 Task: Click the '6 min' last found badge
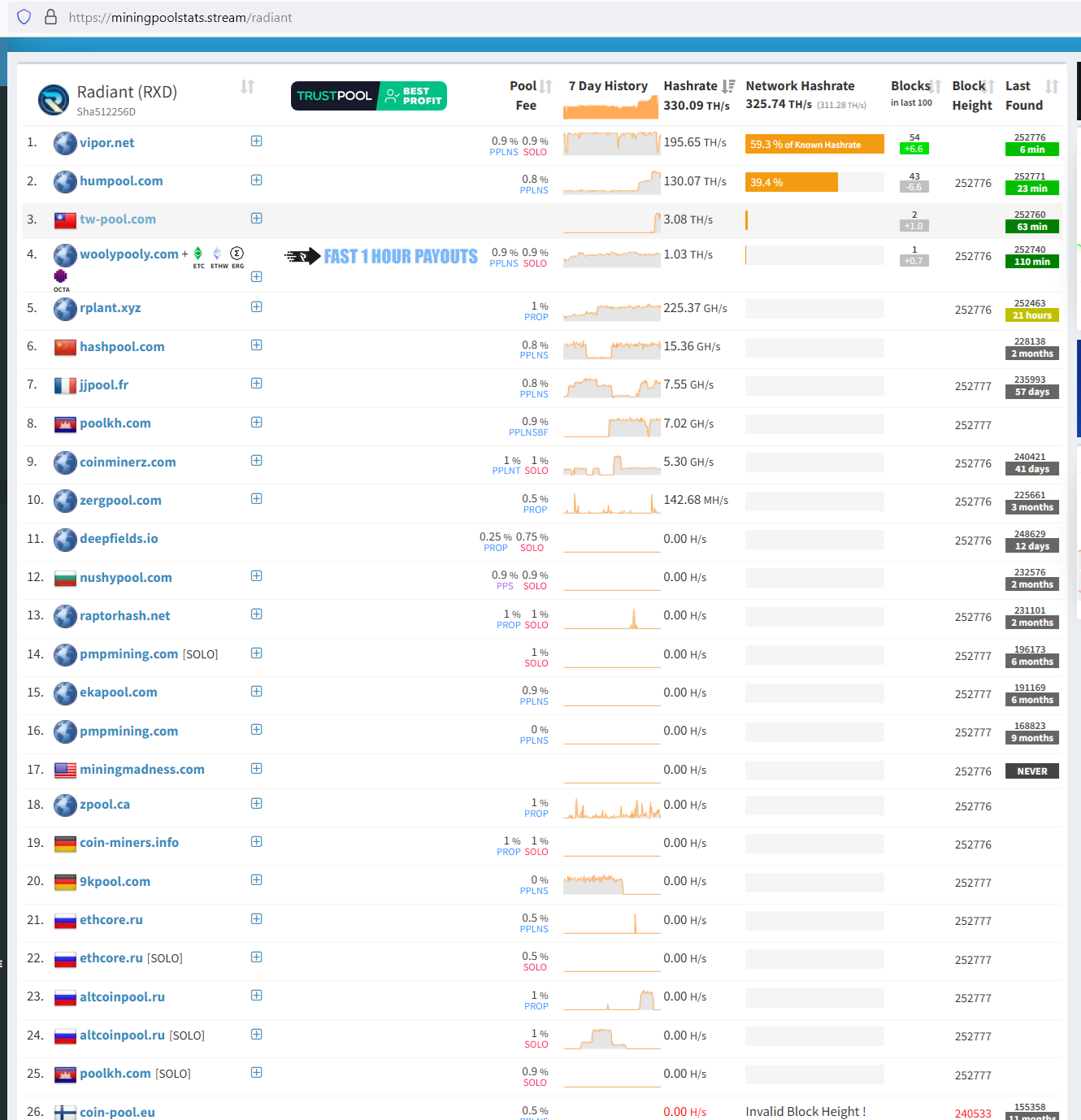pyautogui.click(x=1032, y=150)
